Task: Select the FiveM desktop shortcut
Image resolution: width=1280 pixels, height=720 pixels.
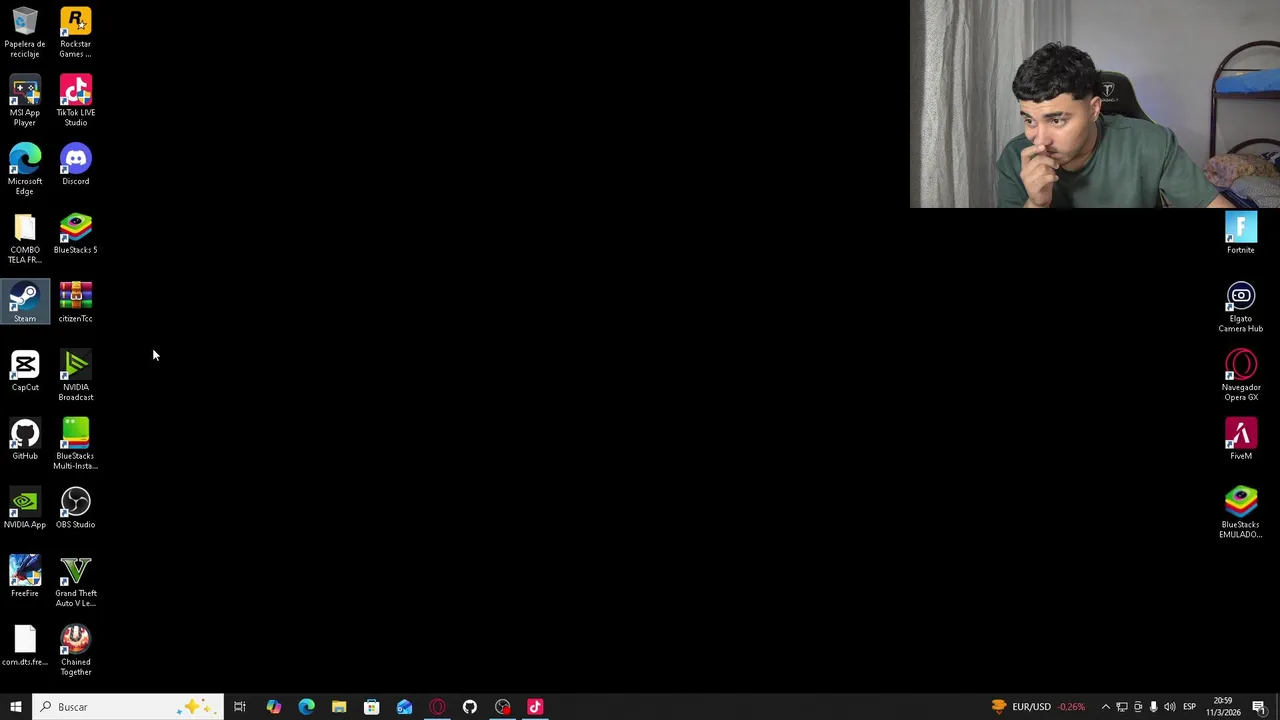Action: [1241, 441]
